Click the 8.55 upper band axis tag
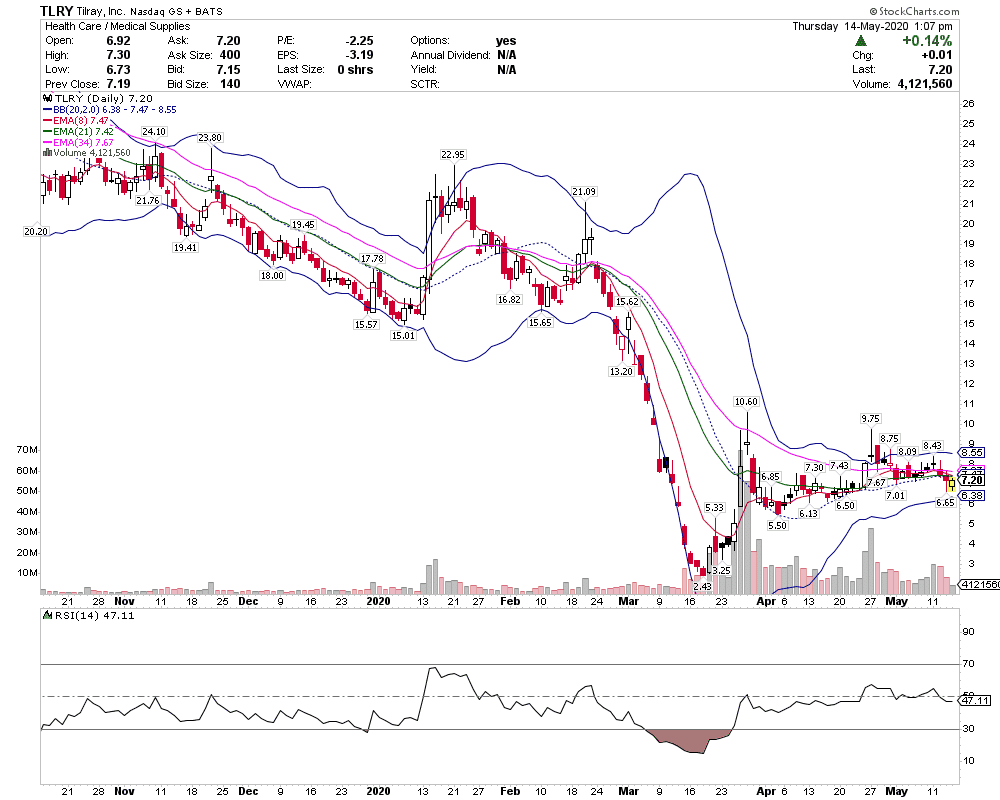The image size is (1000, 800). [973, 452]
